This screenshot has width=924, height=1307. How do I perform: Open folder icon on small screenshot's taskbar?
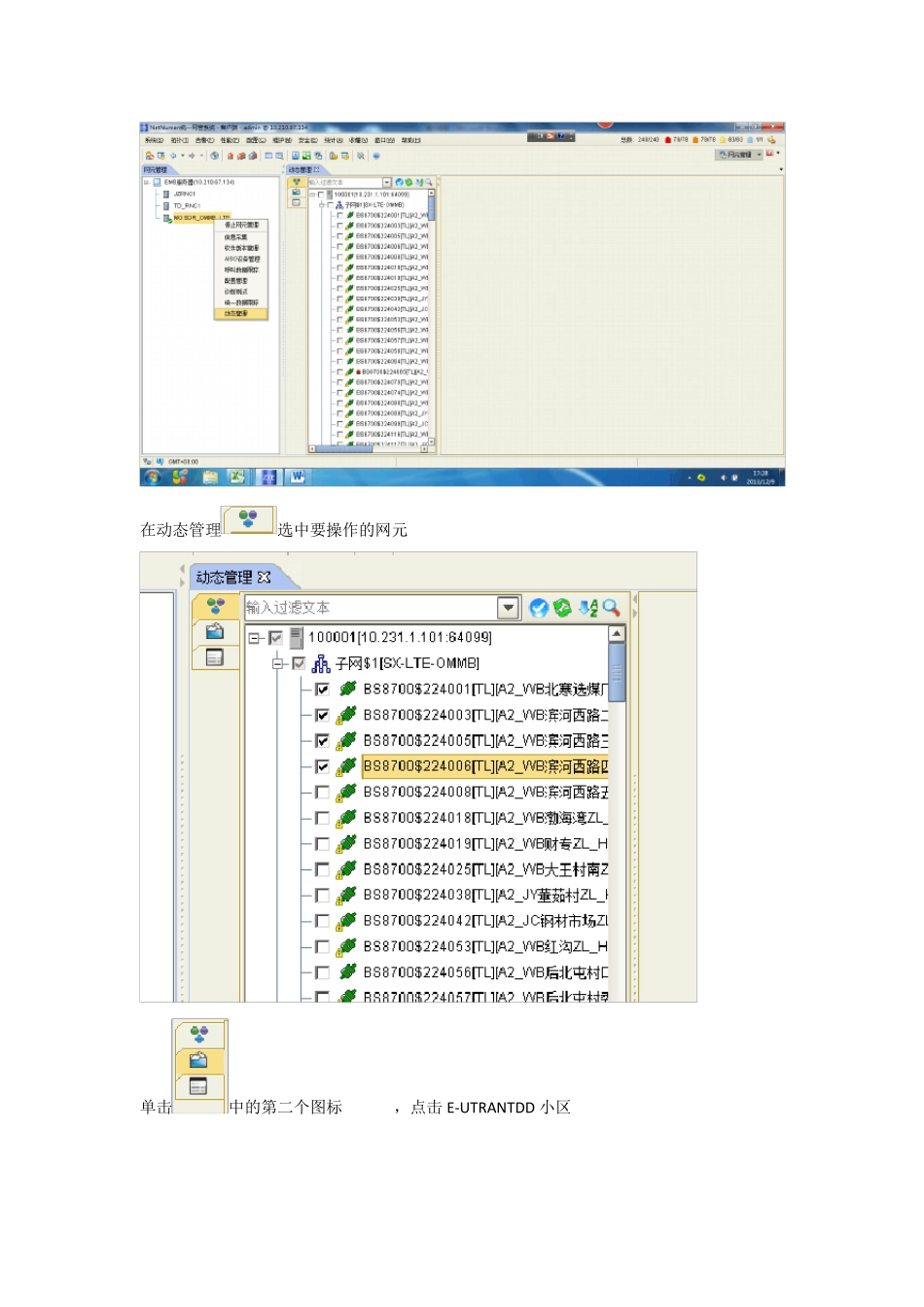click(x=209, y=477)
